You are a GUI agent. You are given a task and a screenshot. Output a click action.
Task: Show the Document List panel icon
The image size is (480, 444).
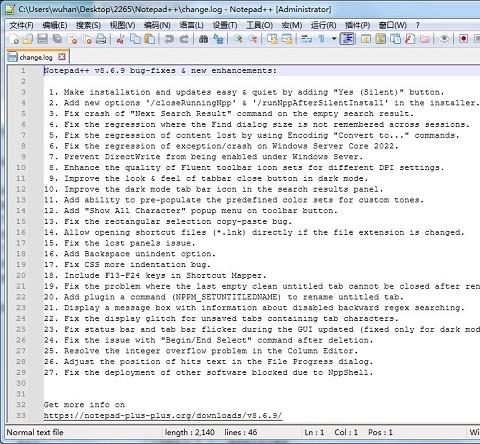[395, 39]
